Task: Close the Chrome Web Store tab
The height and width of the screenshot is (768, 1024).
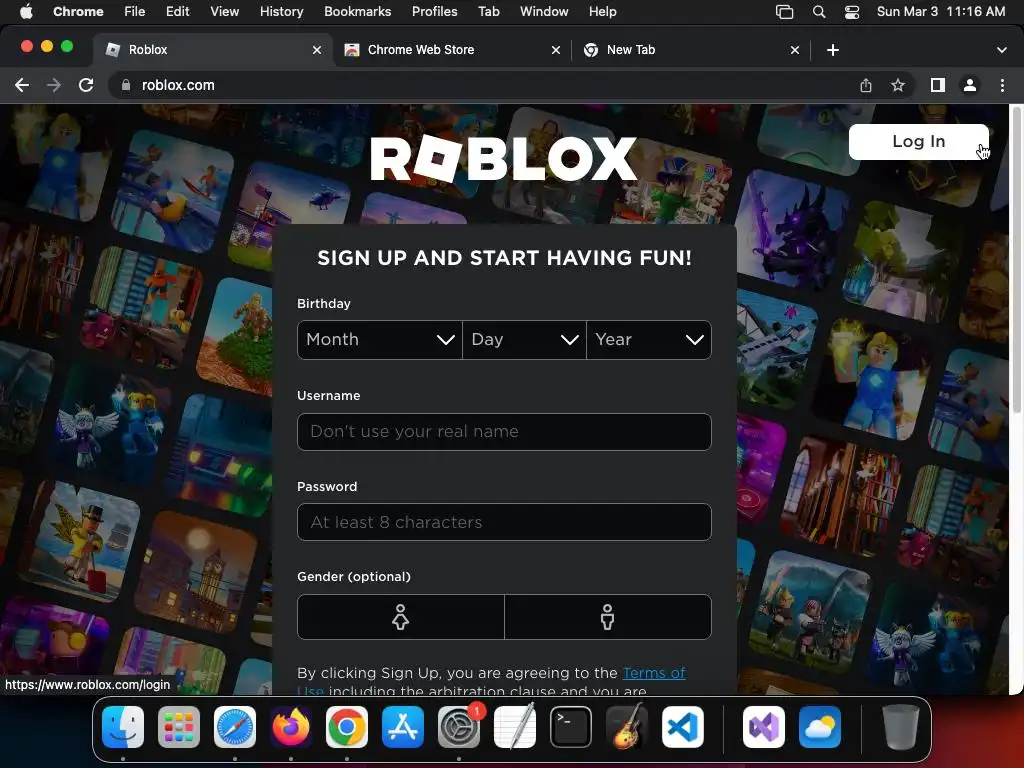Action: [556, 50]
